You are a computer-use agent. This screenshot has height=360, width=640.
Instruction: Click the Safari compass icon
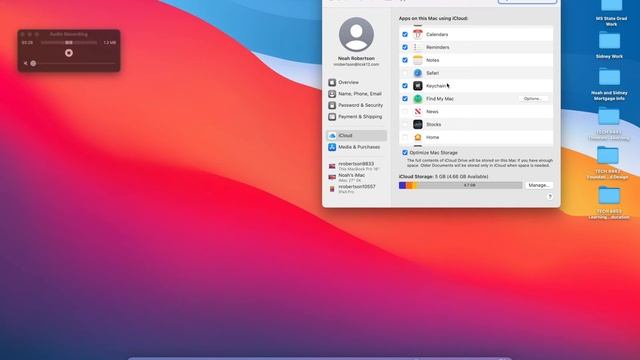tap(418, 73)
